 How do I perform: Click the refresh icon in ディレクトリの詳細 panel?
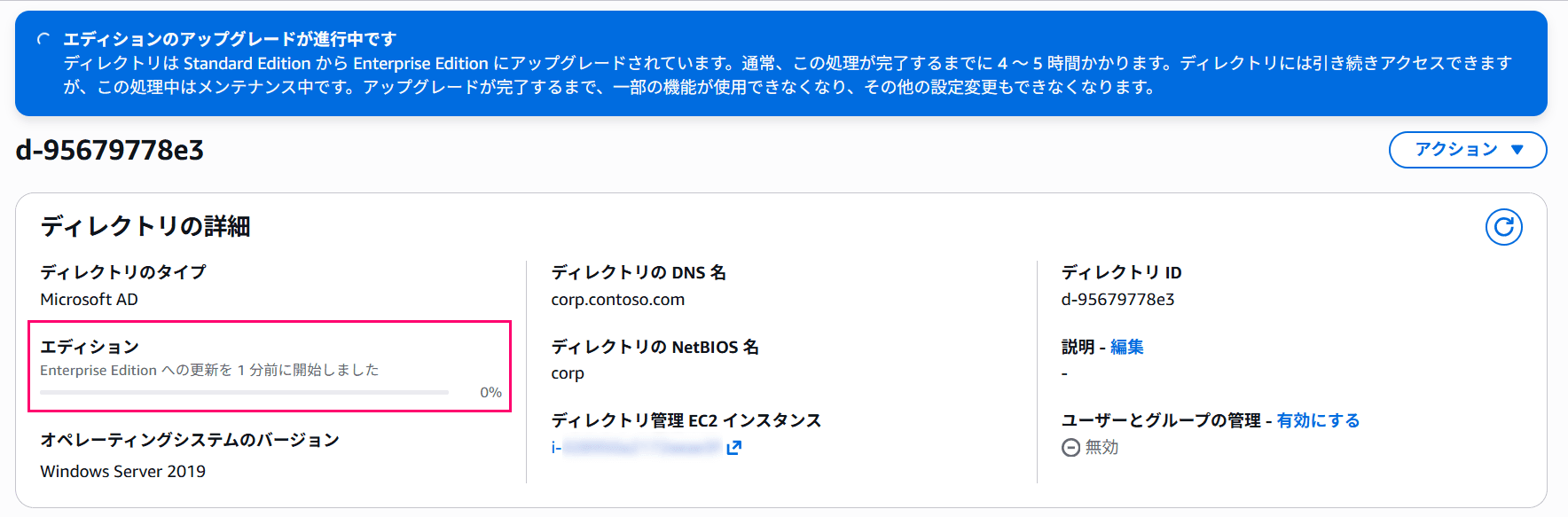[1503, 227]
